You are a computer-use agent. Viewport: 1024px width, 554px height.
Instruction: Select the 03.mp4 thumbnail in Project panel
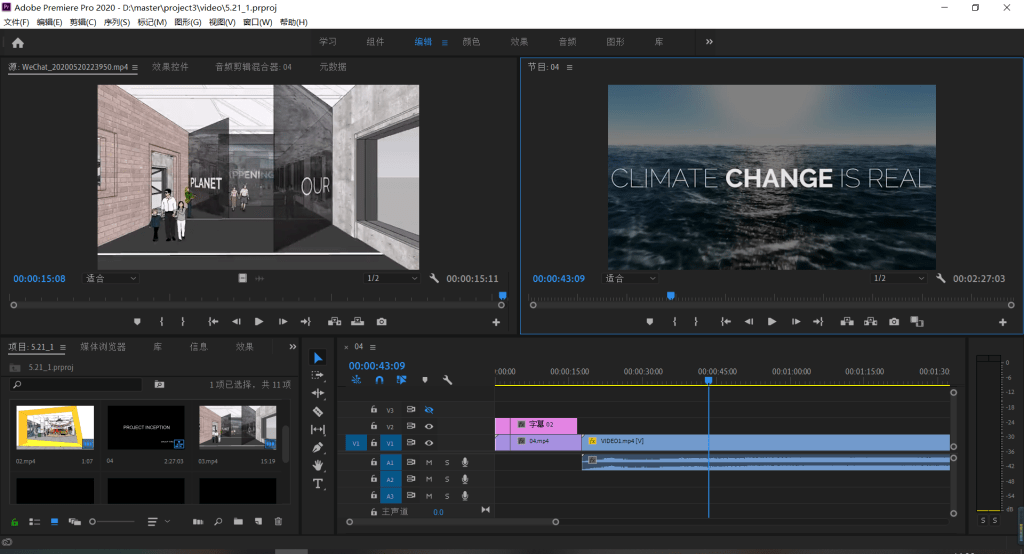(x=238, y=428)
